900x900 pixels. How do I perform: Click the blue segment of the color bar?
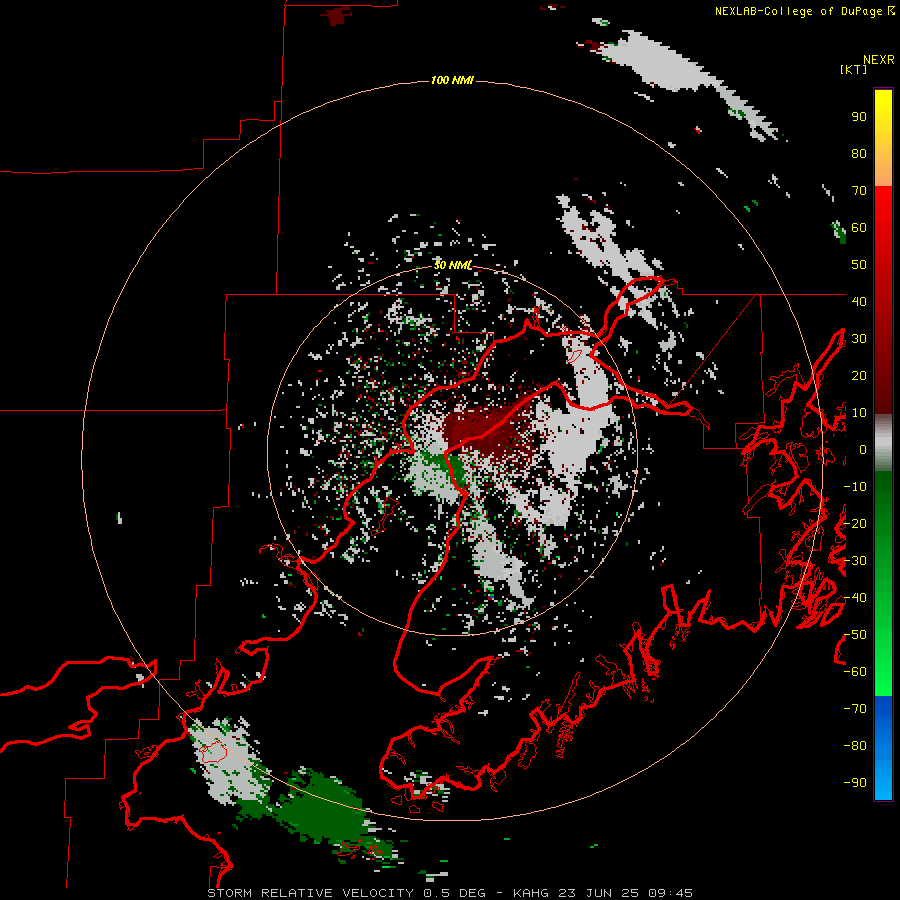(x=883, y=748)
